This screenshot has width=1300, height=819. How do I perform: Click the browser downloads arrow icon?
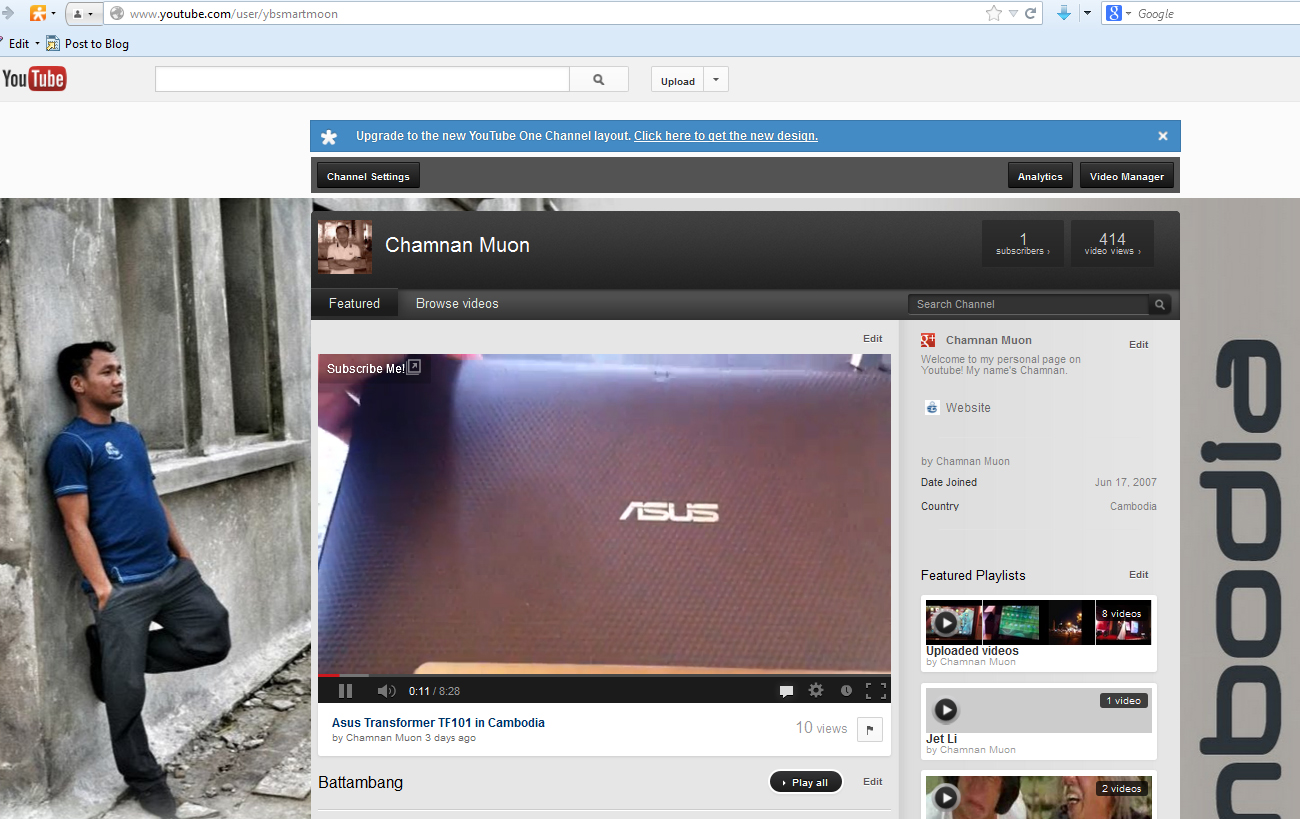click(1064, 13)
